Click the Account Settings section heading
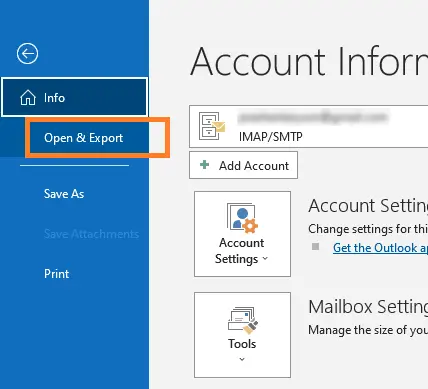428x389 pixels. (x=368, y=206)
